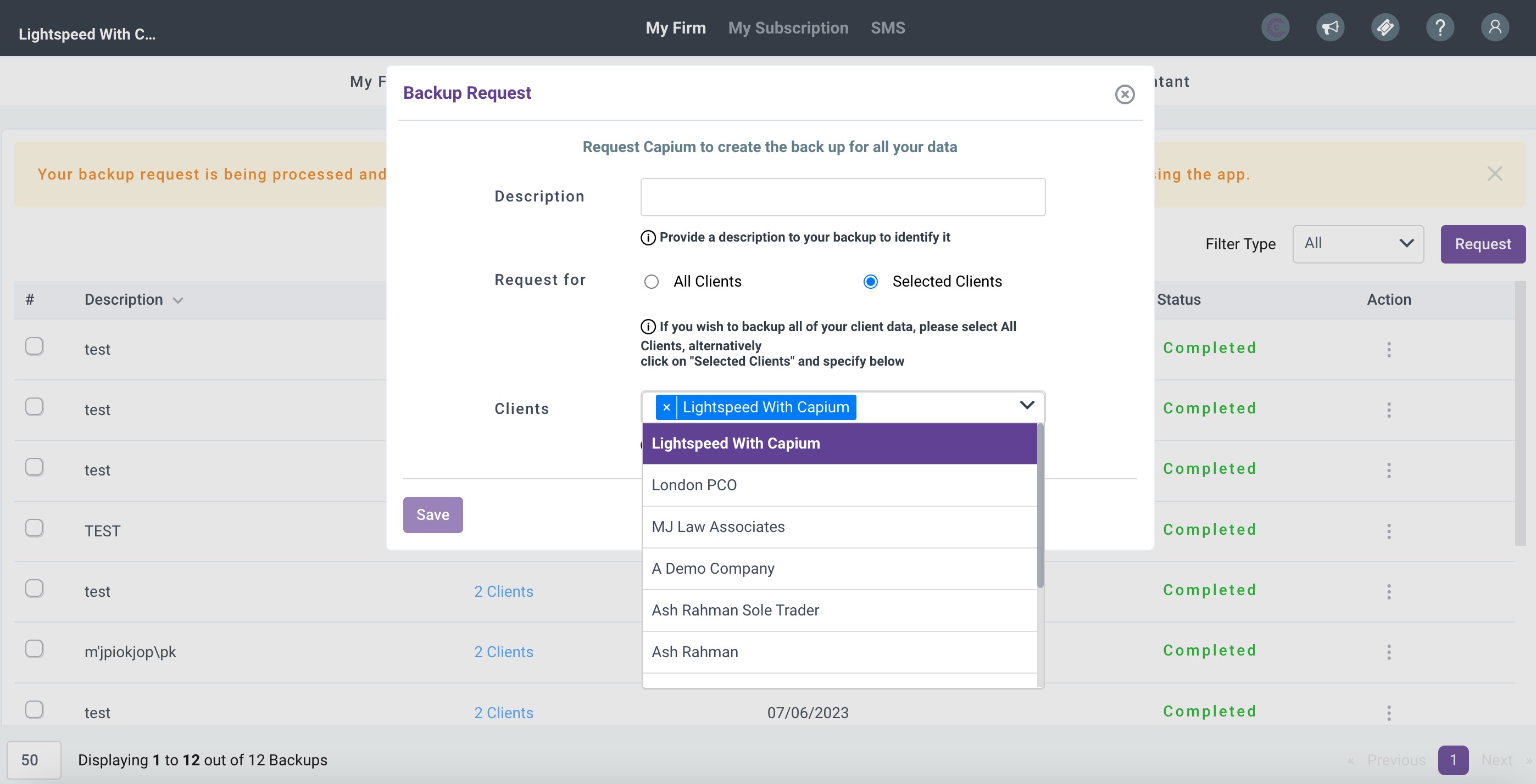Open the help question mark icon
This screenshot has width=1536, height=784.
pos(1439,27)
